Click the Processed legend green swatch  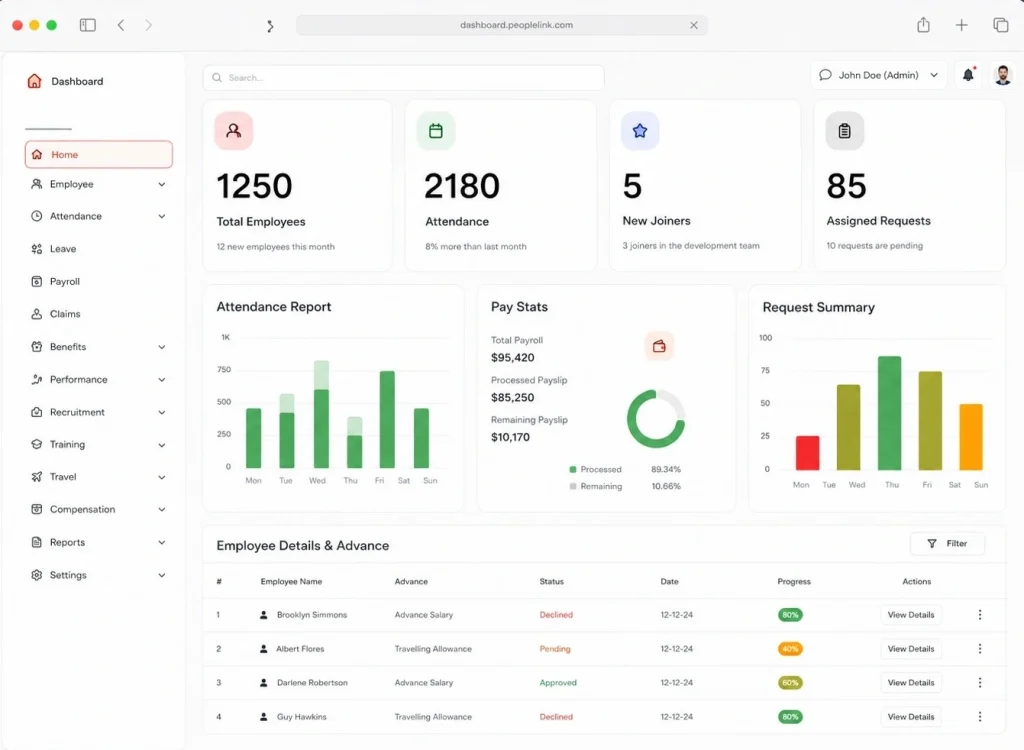573,470
